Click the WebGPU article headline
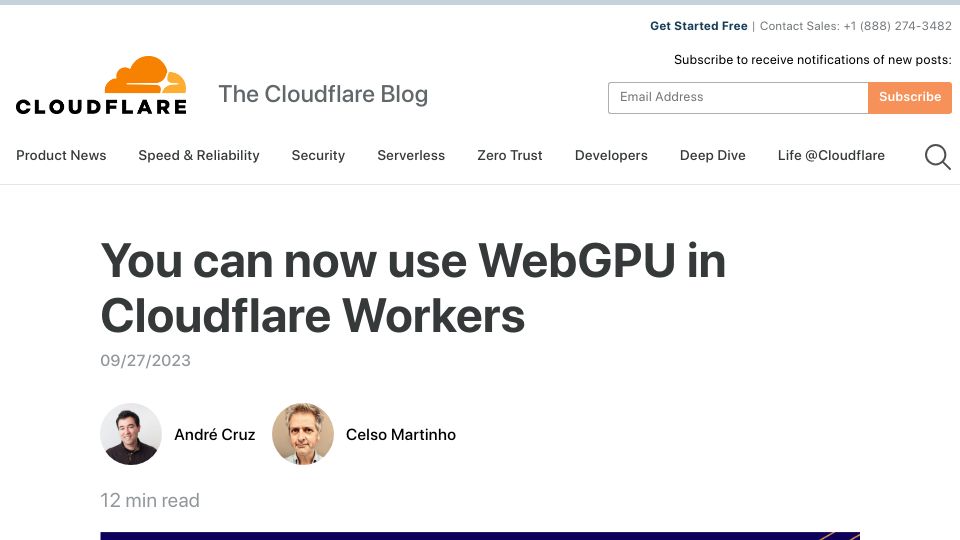Viewport: 960px width, 540px height. click(x=413, y=288)
